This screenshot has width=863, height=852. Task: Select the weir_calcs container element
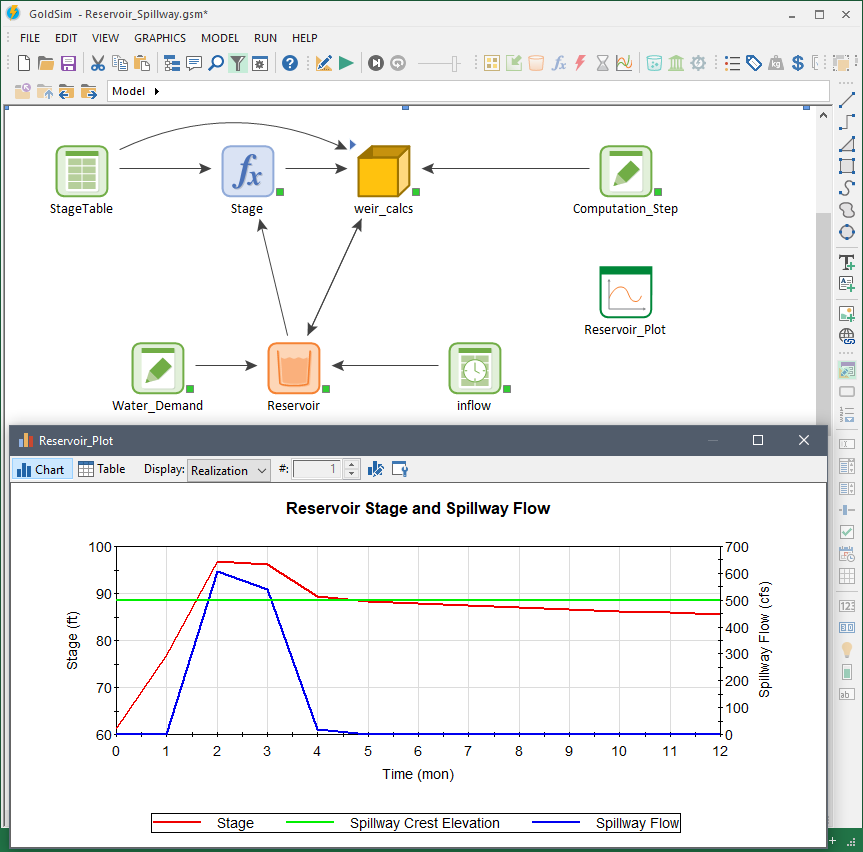point(384,171)
